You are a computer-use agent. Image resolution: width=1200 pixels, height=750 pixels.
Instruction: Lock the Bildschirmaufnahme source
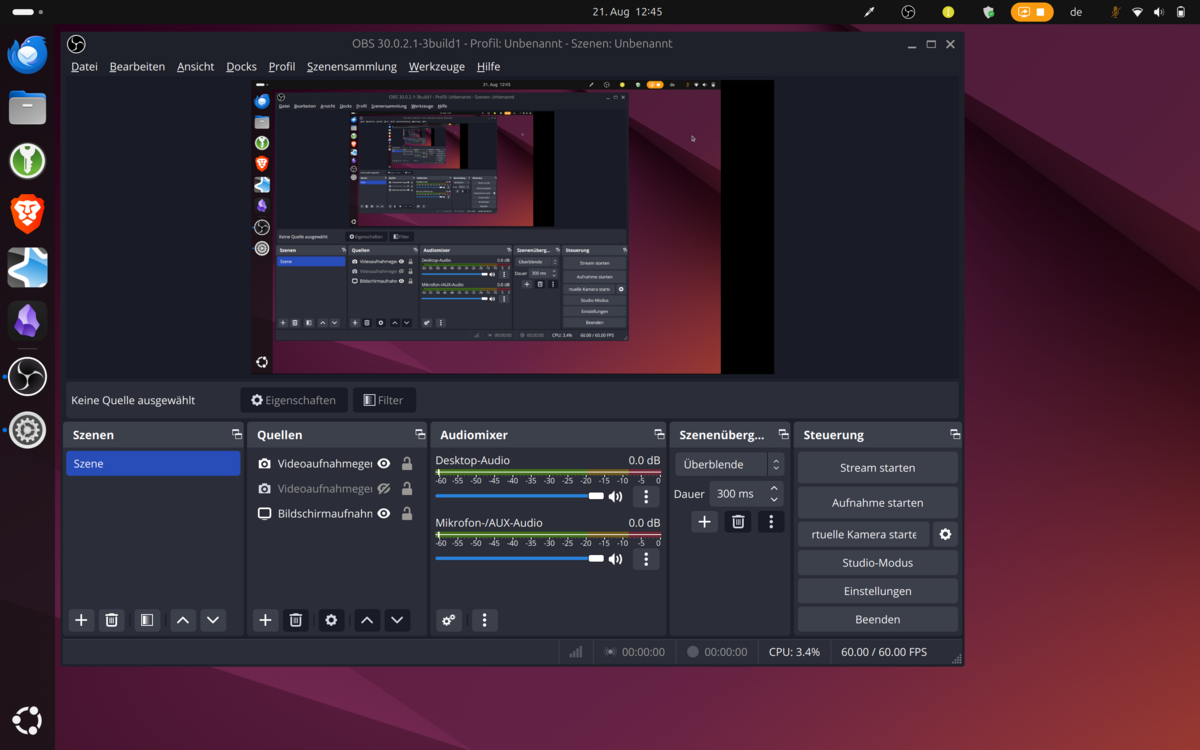pos(407,514)
